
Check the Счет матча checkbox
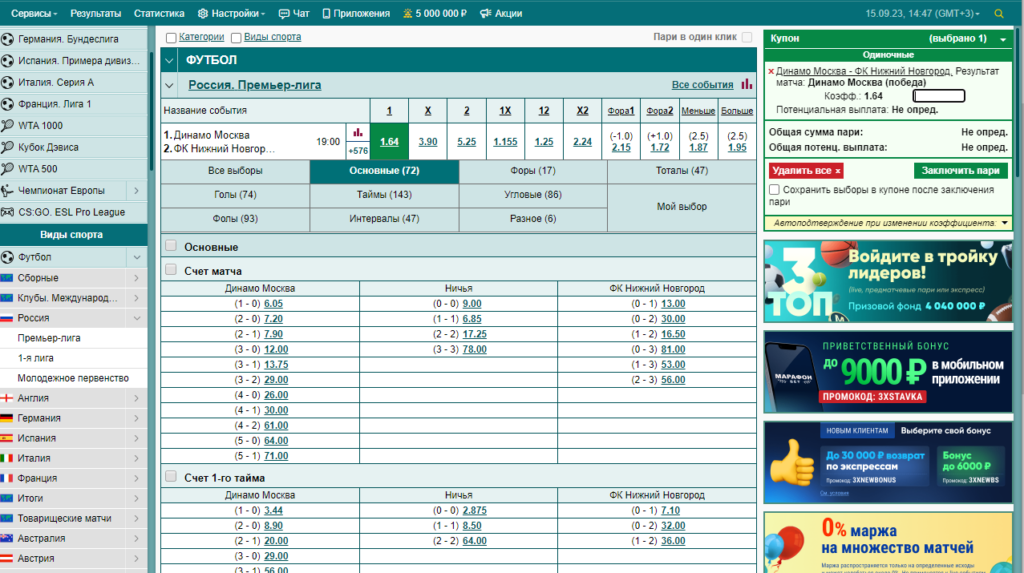171,269
